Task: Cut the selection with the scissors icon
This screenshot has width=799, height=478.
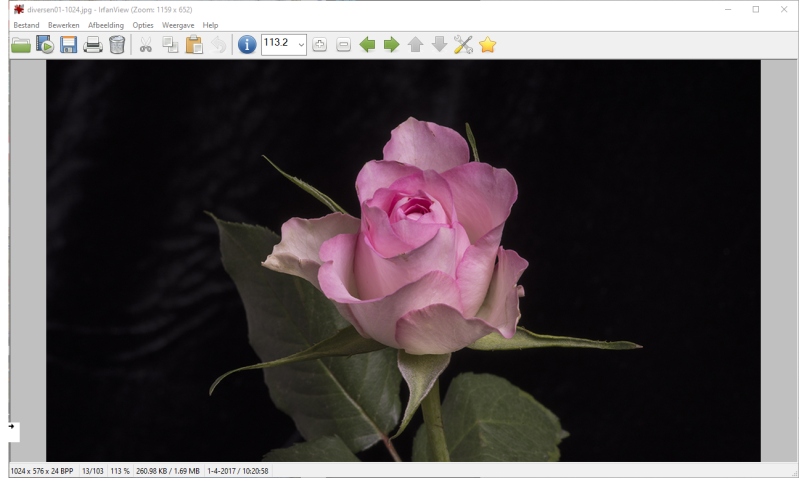Action: coord(146,45)
